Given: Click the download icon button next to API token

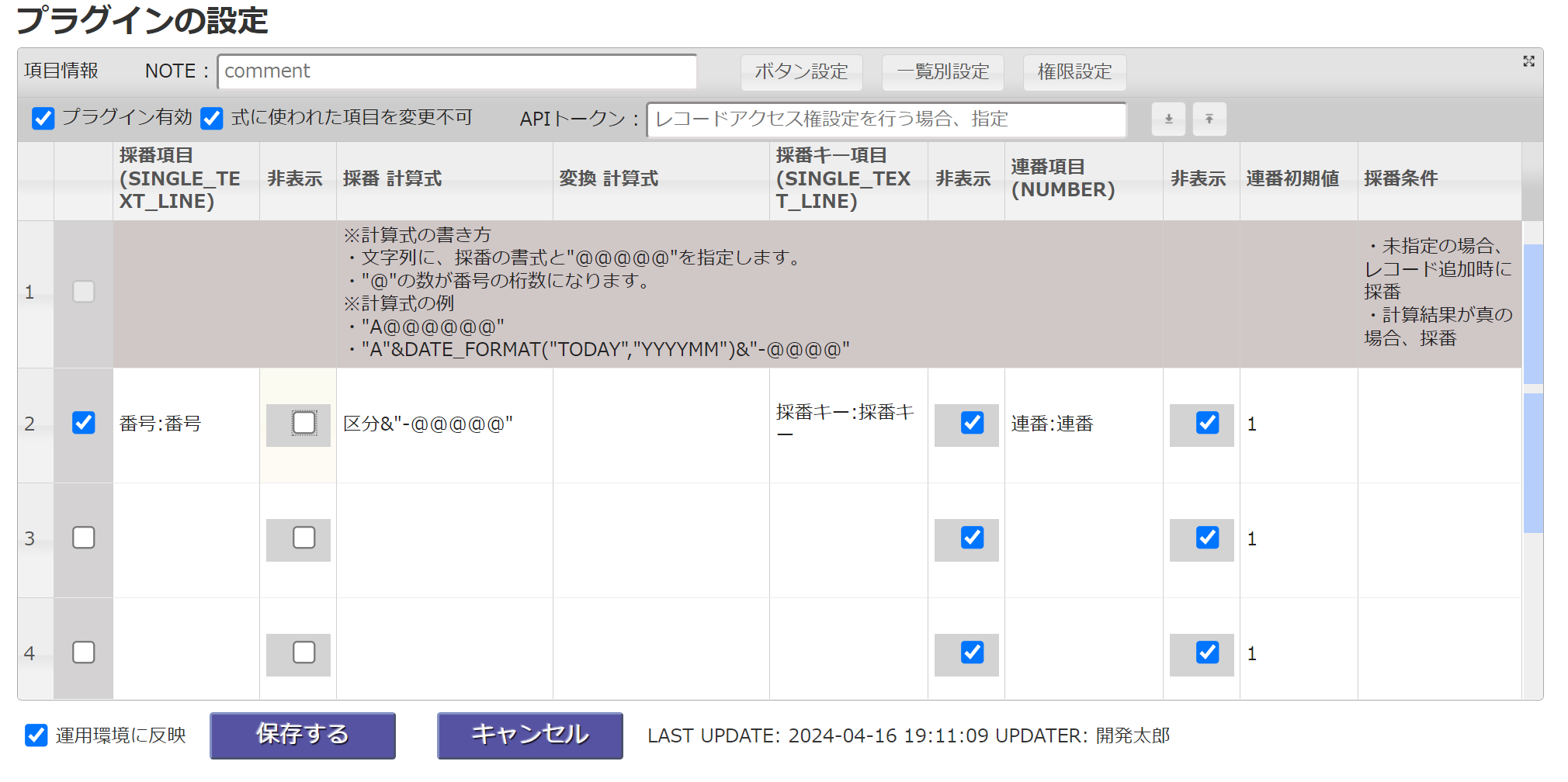Looking at the screenshot, I should coord(1168,119).
